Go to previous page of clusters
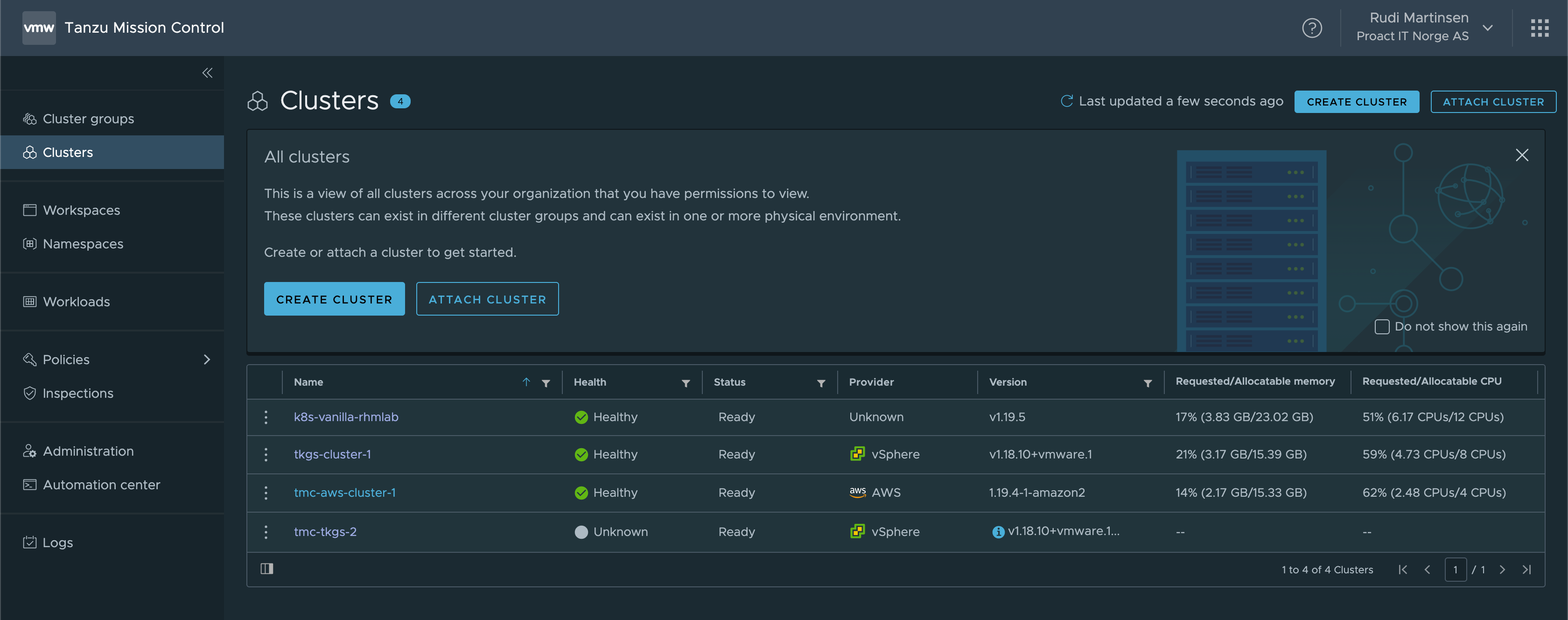This screenshot has width=1568, height=620. pos(1427,570)
